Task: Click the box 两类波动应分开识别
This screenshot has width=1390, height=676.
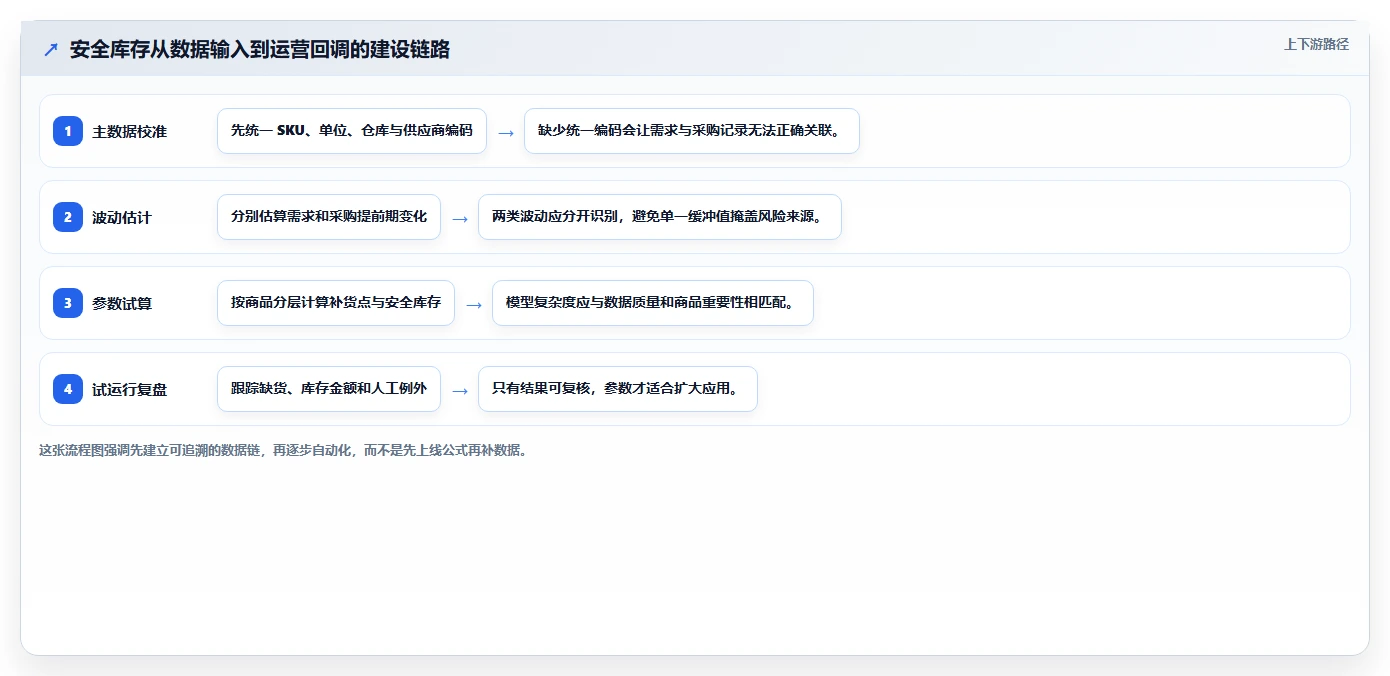Action: [660, 217]
